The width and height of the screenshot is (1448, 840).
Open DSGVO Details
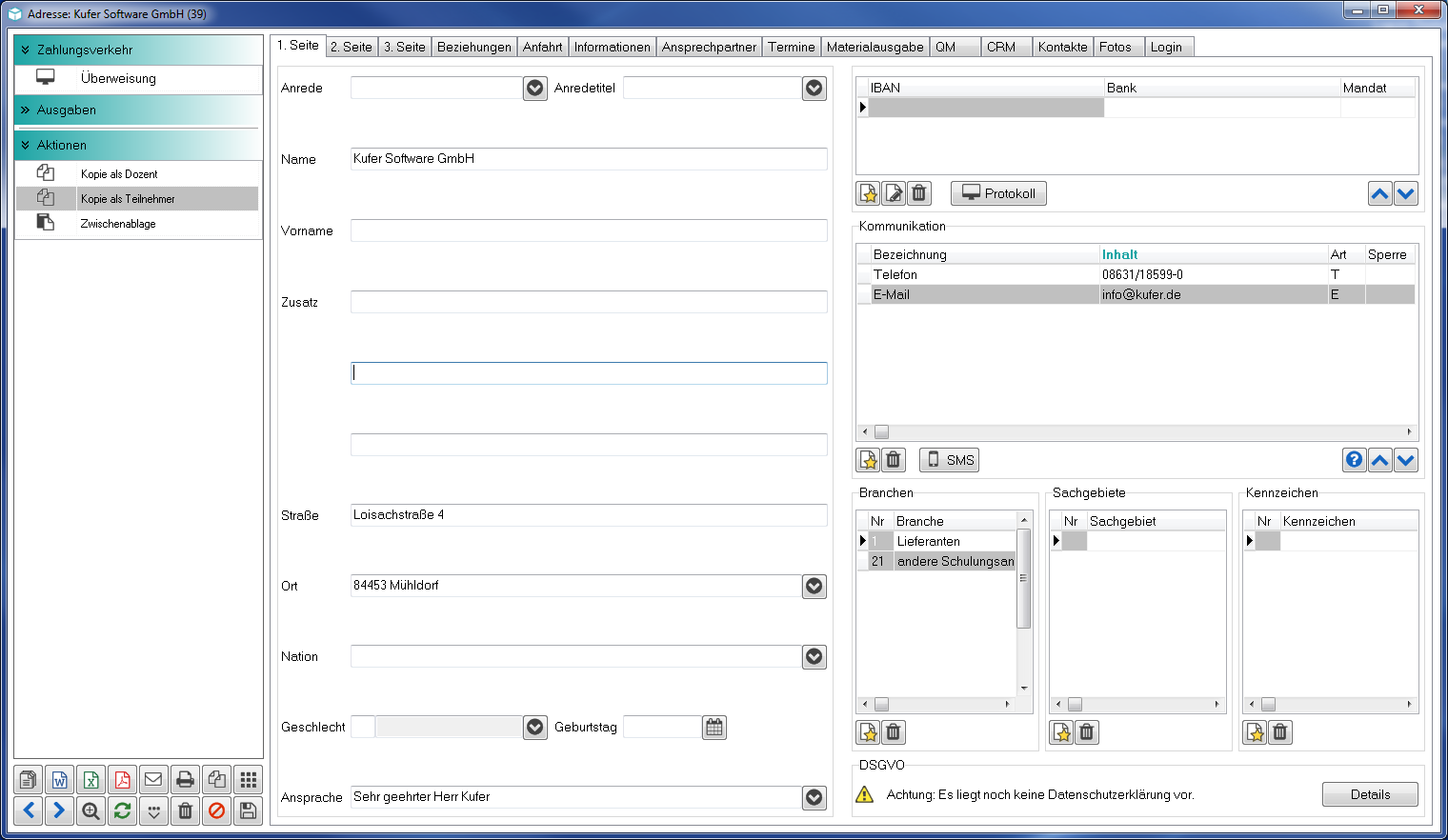click(1370, 794)
